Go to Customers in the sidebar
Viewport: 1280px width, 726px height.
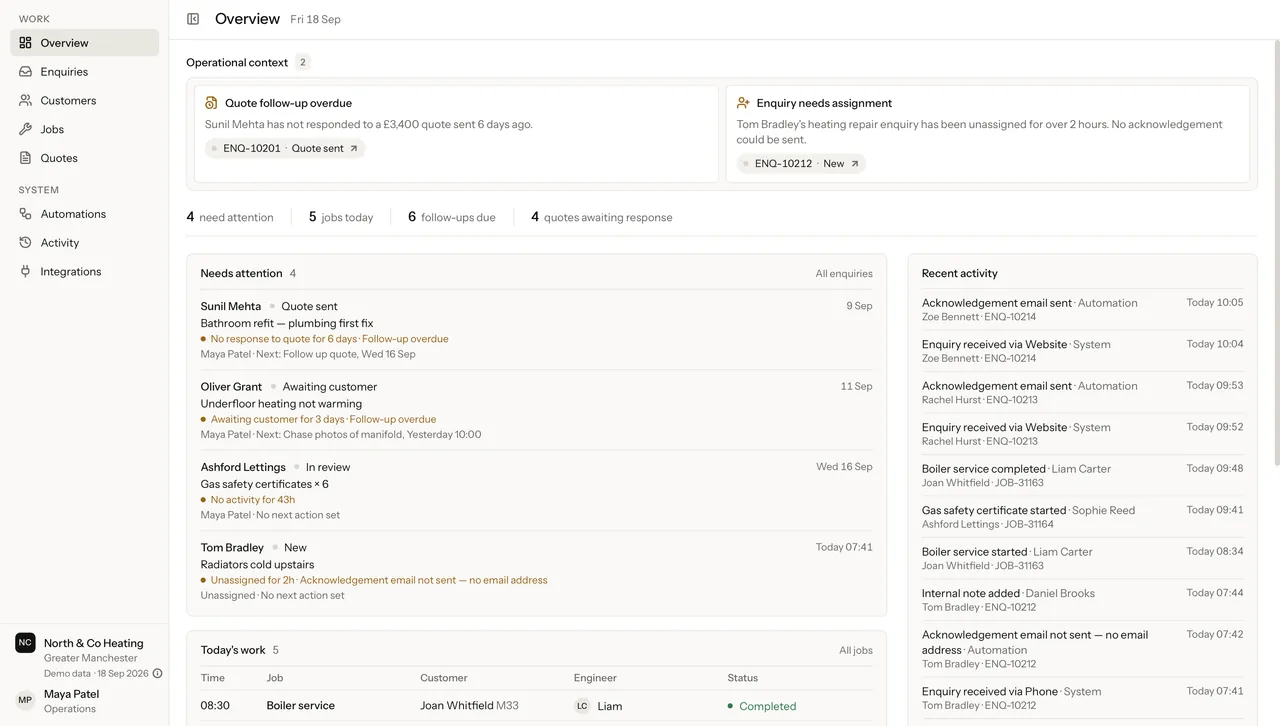[84, 101]
